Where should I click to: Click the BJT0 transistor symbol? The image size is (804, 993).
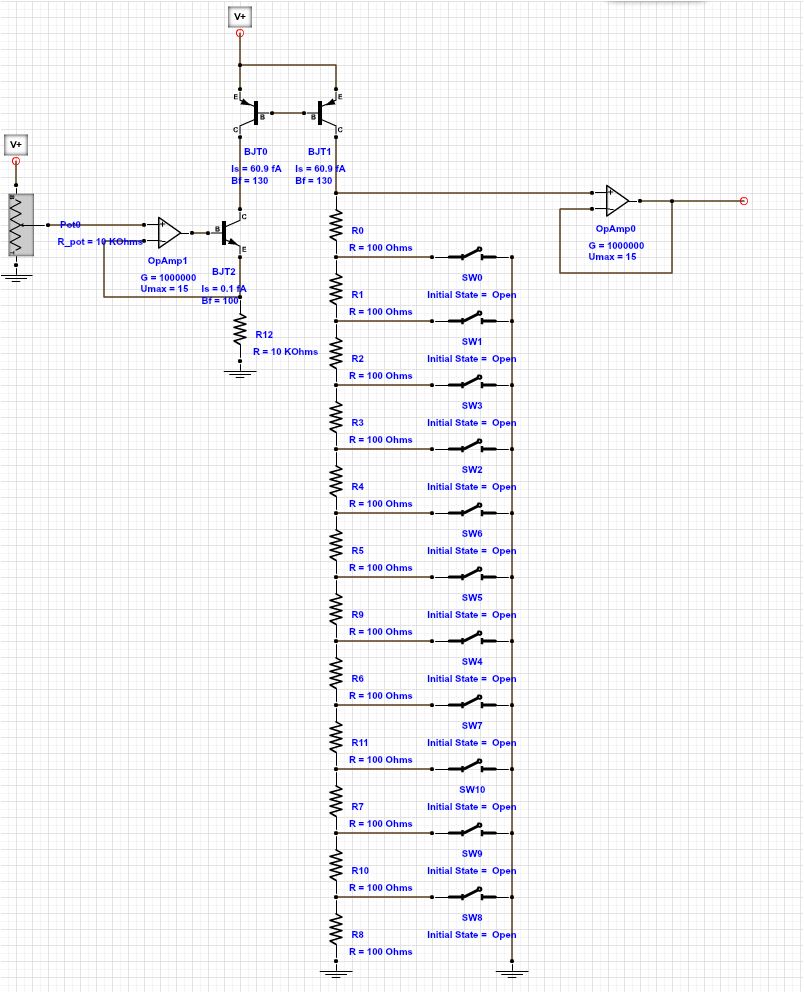click(251, 112)
